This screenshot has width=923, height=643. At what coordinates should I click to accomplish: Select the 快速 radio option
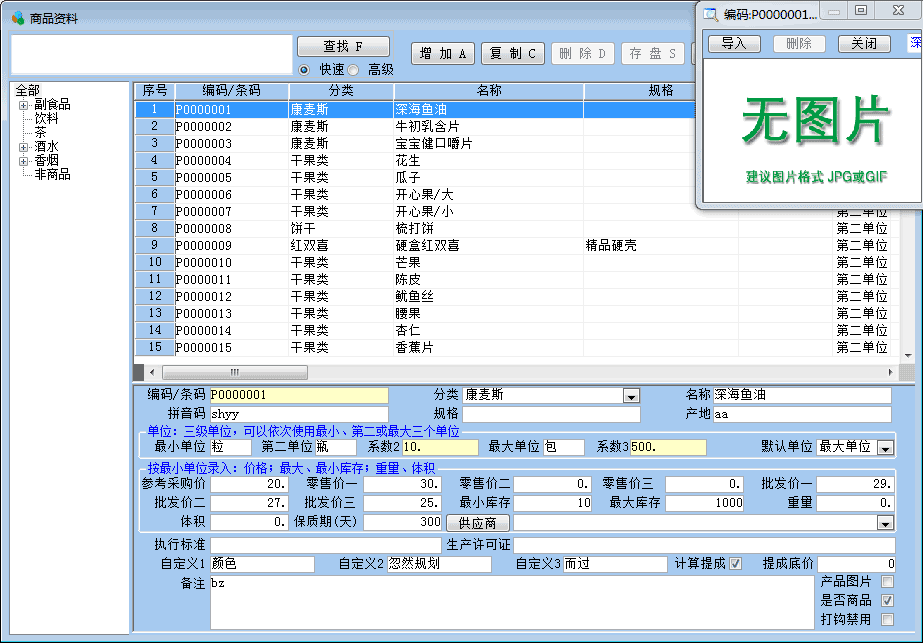tap(305, 70)
